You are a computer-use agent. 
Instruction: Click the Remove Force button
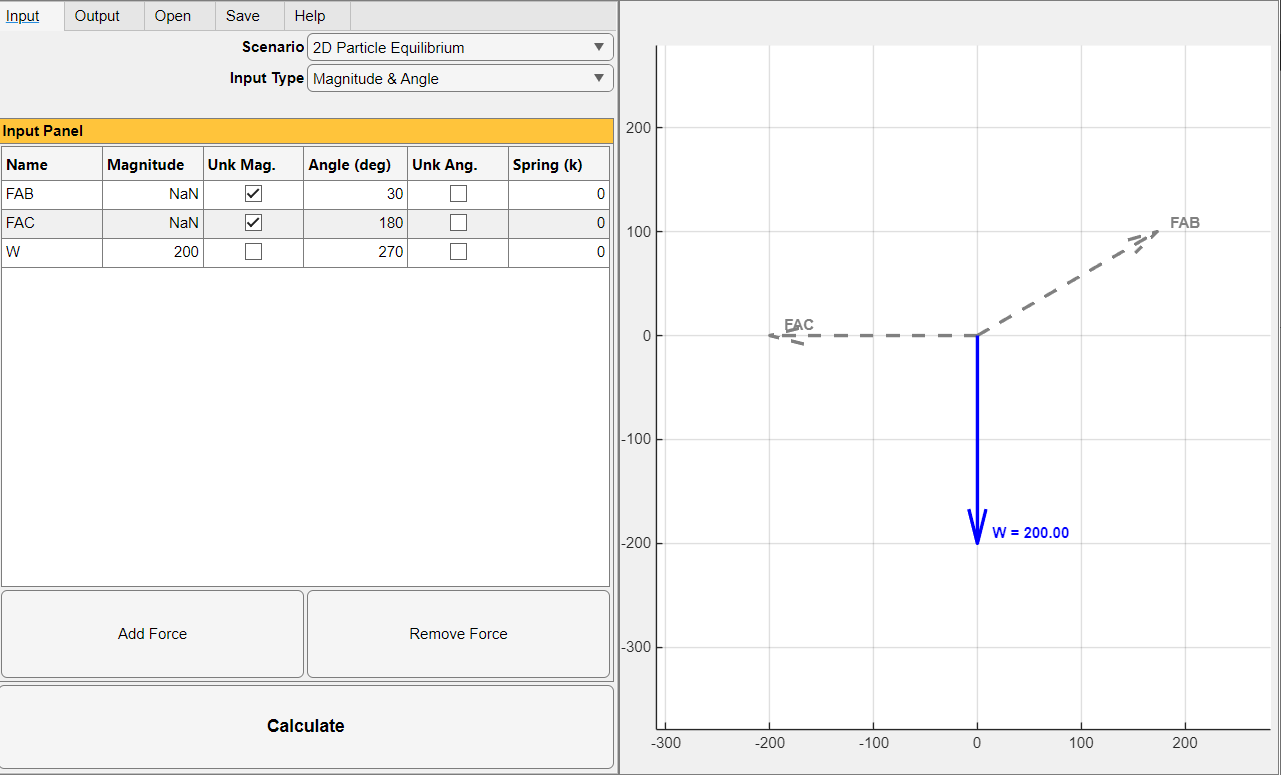(458, 634)
